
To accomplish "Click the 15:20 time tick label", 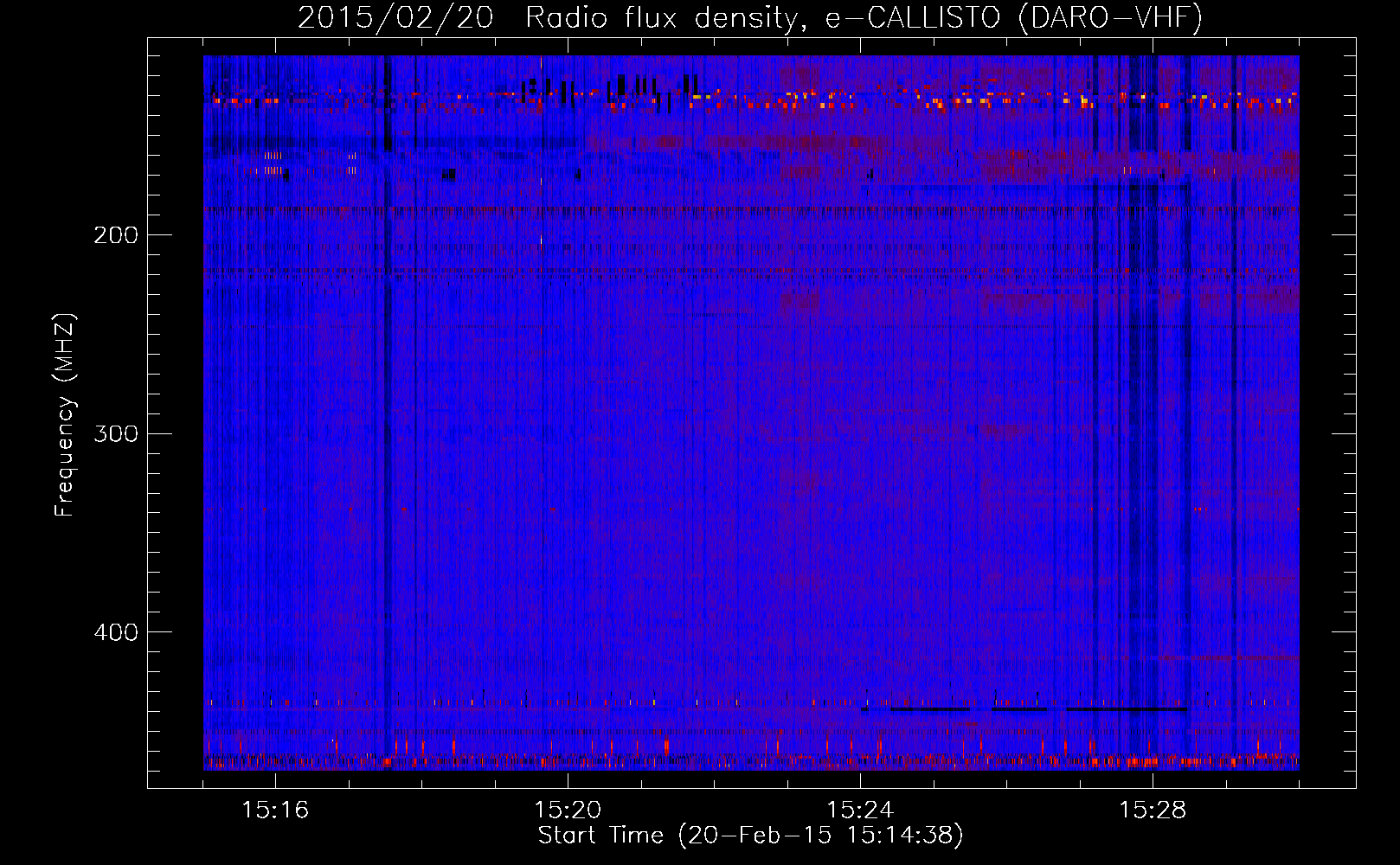I will pyautogui.click(x=568, y=811).
